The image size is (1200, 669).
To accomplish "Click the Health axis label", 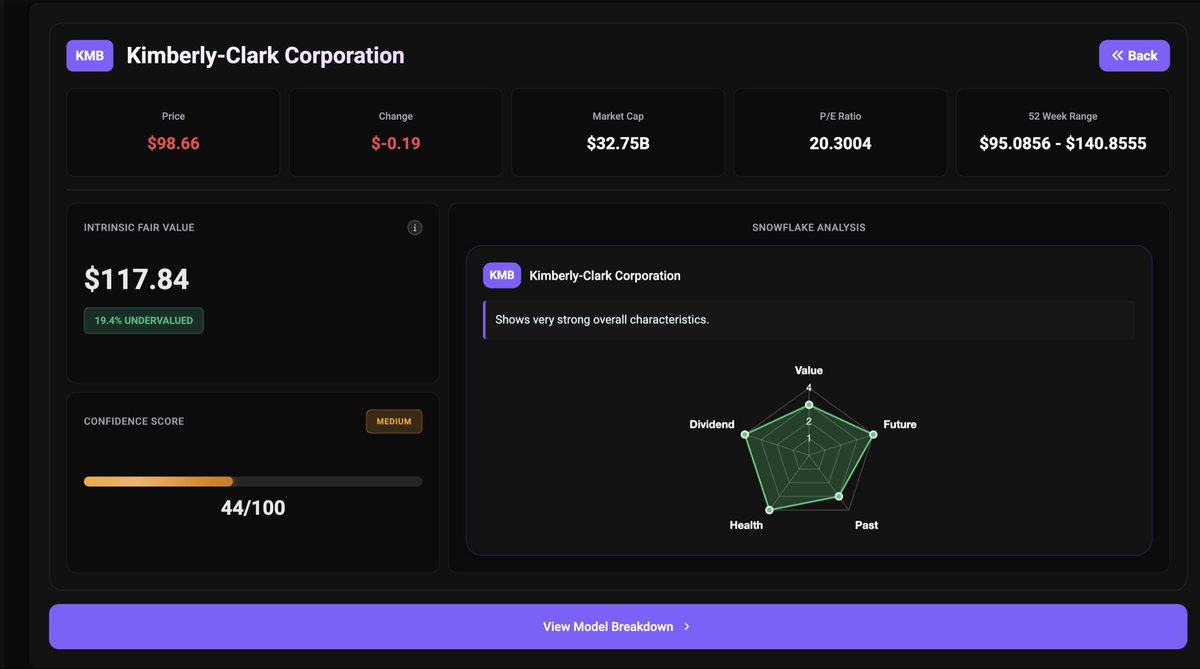I will pos(746,525).
